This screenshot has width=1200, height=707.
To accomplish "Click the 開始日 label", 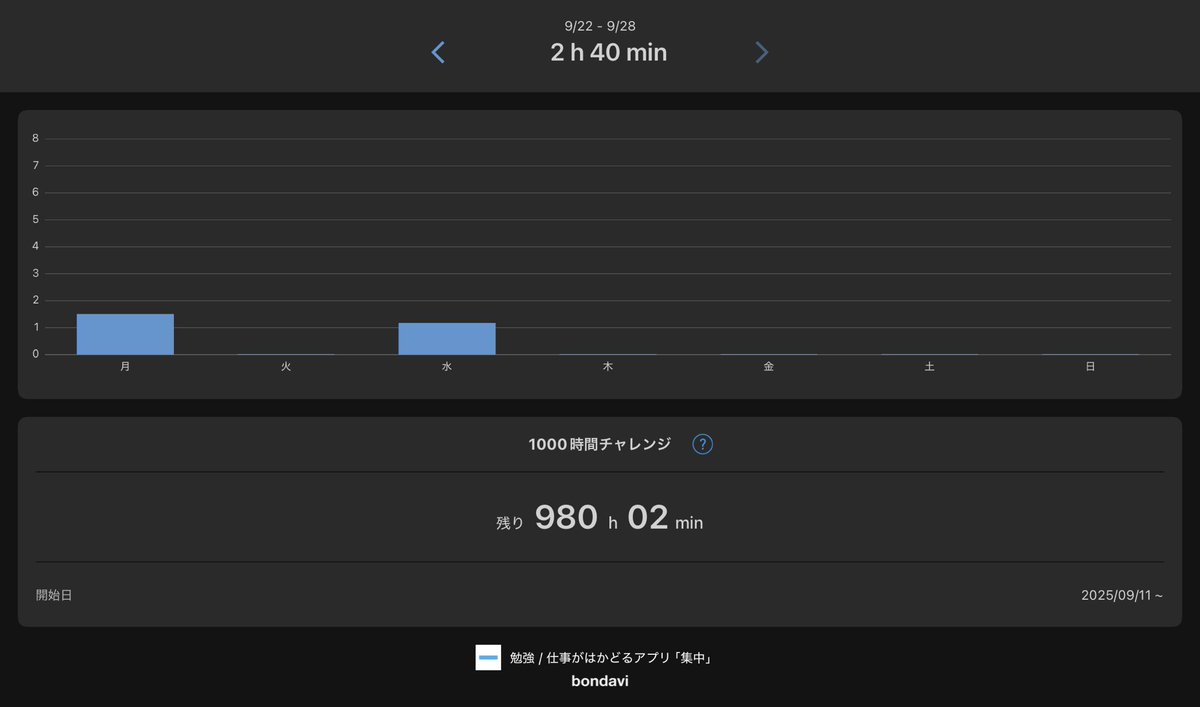I will (x=54, y=595).
